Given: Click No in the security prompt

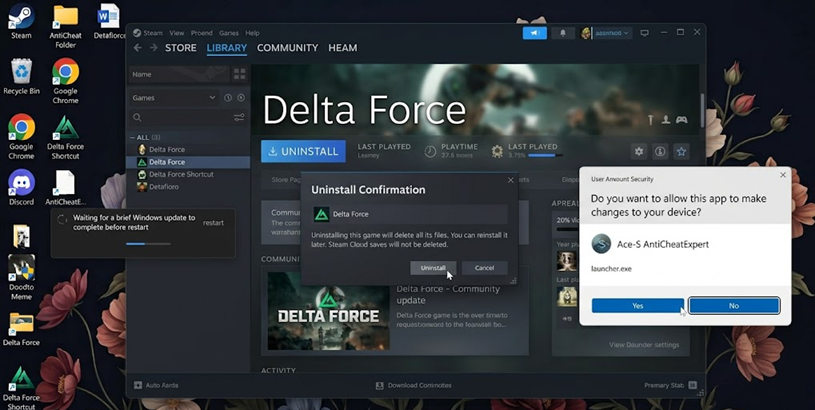Looking at the screenshot, I should coord(734,306).
